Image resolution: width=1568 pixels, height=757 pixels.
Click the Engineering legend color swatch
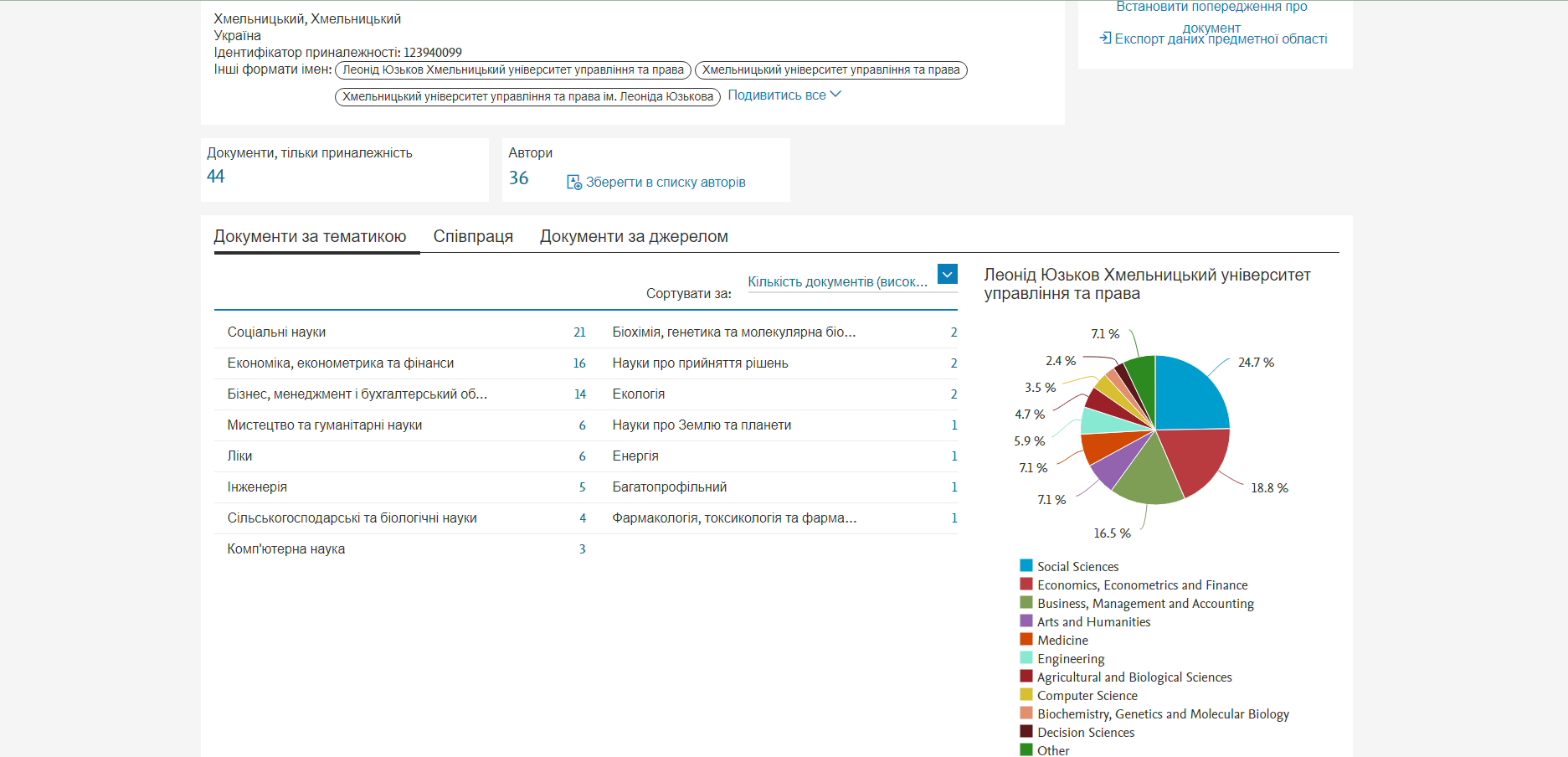pyautogui.click(x=1026, y=657)
